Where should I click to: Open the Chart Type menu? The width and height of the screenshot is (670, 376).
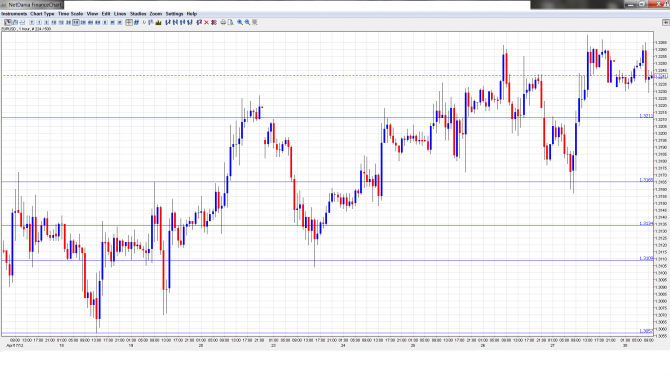42,14
